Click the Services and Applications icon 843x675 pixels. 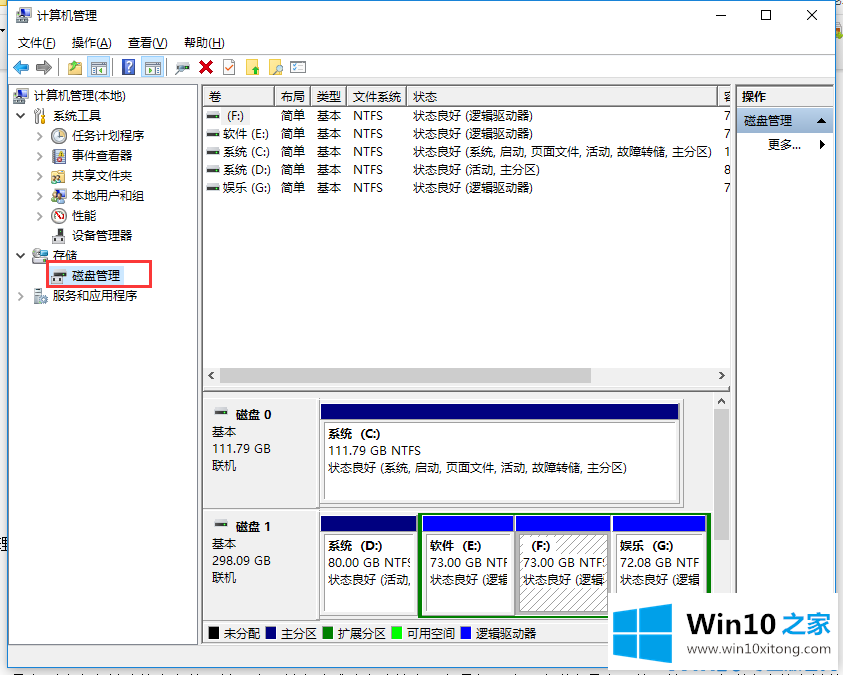(40, 296)
